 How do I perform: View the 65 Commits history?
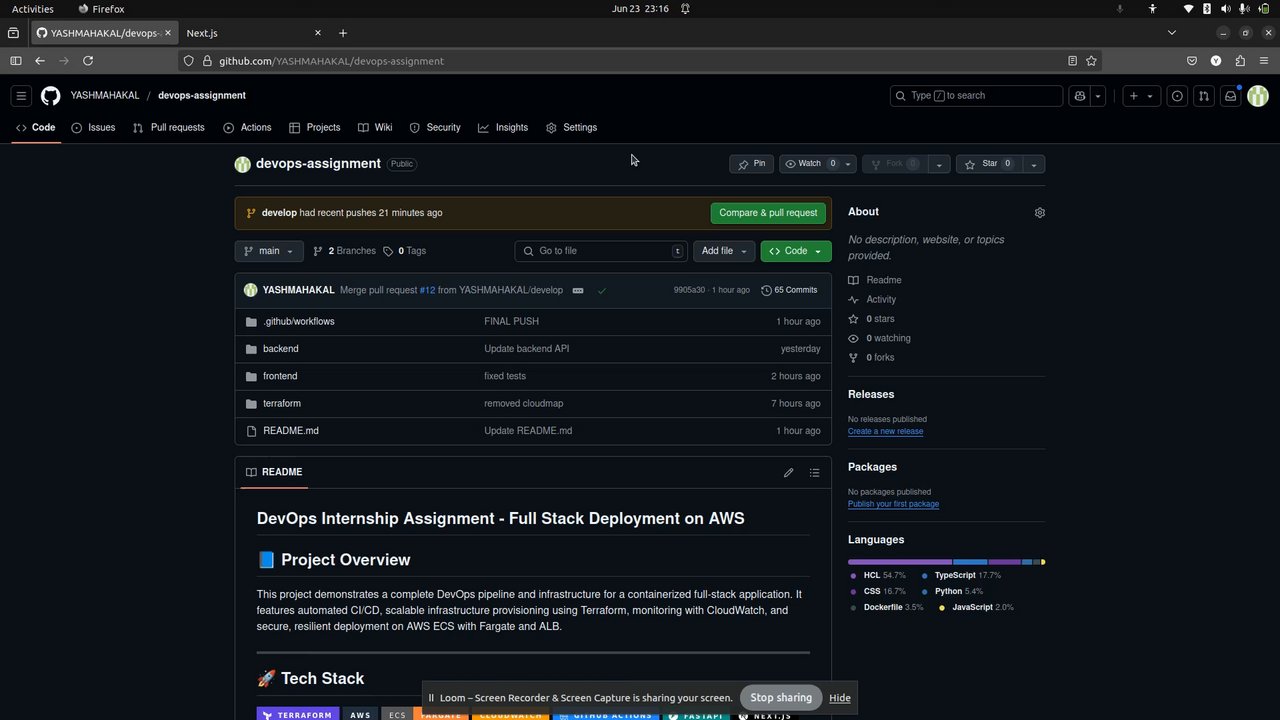(x=789, y=290)
